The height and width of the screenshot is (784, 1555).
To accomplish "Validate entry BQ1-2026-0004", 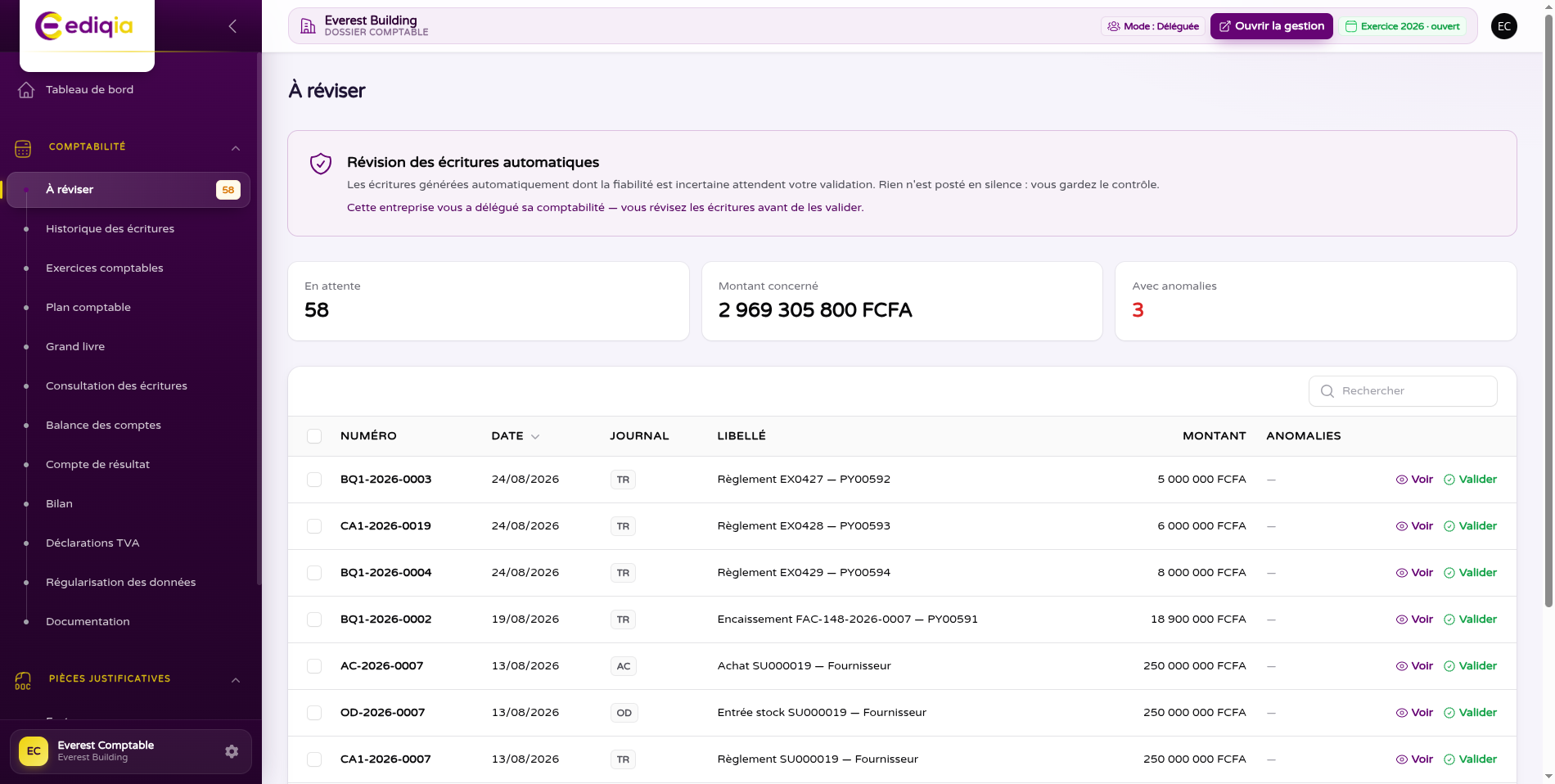I will 1471,573.
